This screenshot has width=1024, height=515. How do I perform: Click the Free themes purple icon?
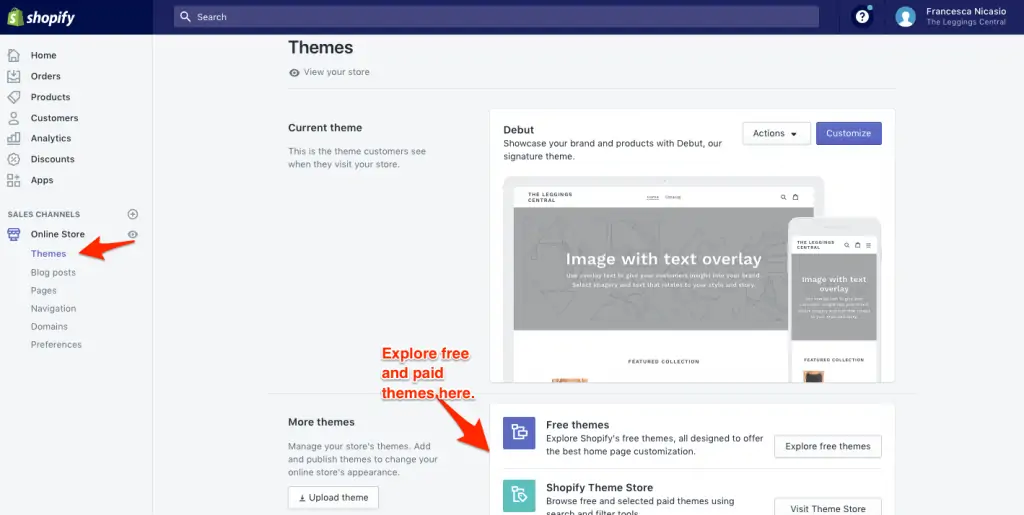click(x=519, y=433)
